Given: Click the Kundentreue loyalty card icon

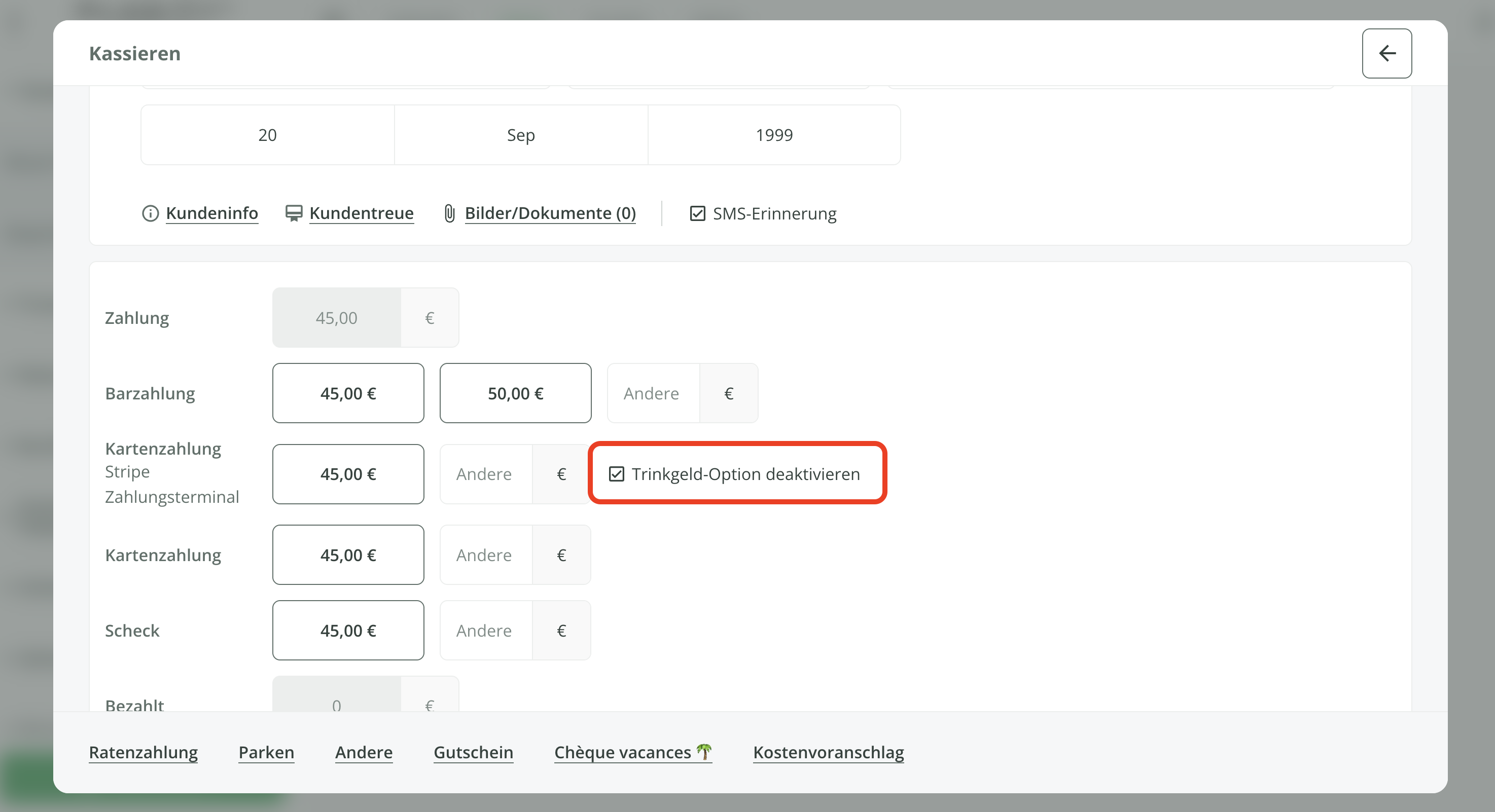Looking at the screenshot, I should tap(294, 213).
